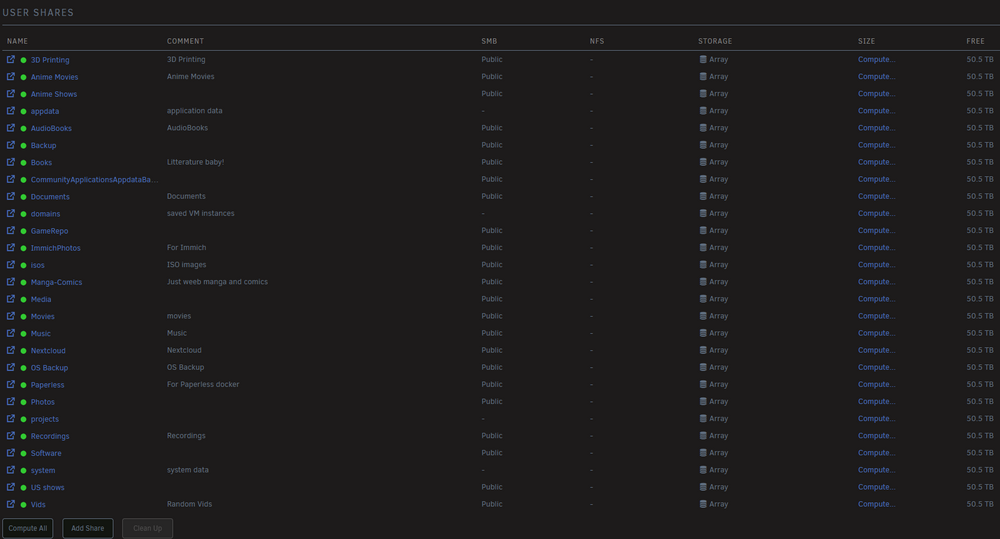Browse CommunityApplicationsAppdataBa... share via icon
The image size is (1000, 539).
pos(11,179)
